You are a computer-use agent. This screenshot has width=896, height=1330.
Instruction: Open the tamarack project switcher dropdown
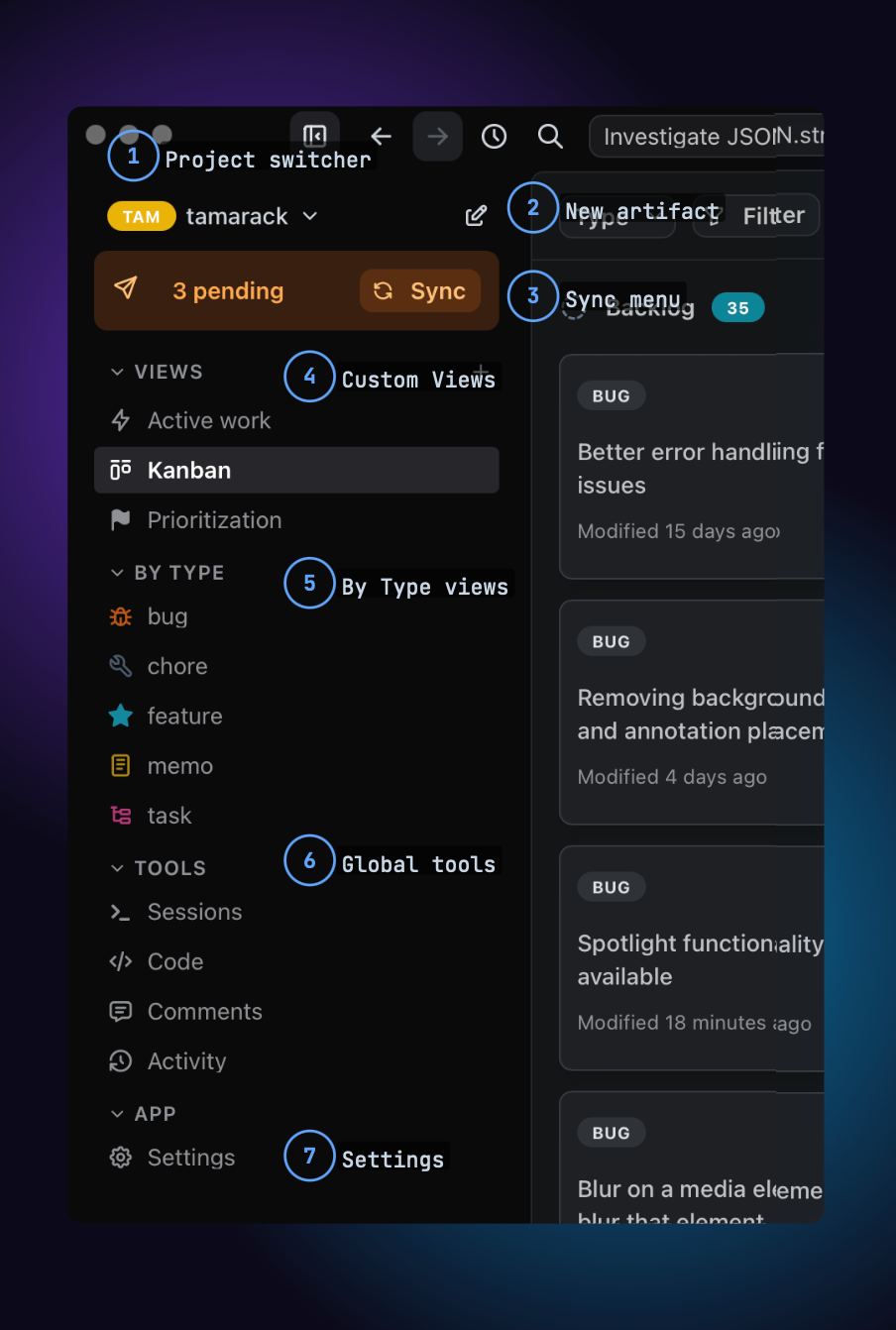pyautogui.click(x=252, y=216)
